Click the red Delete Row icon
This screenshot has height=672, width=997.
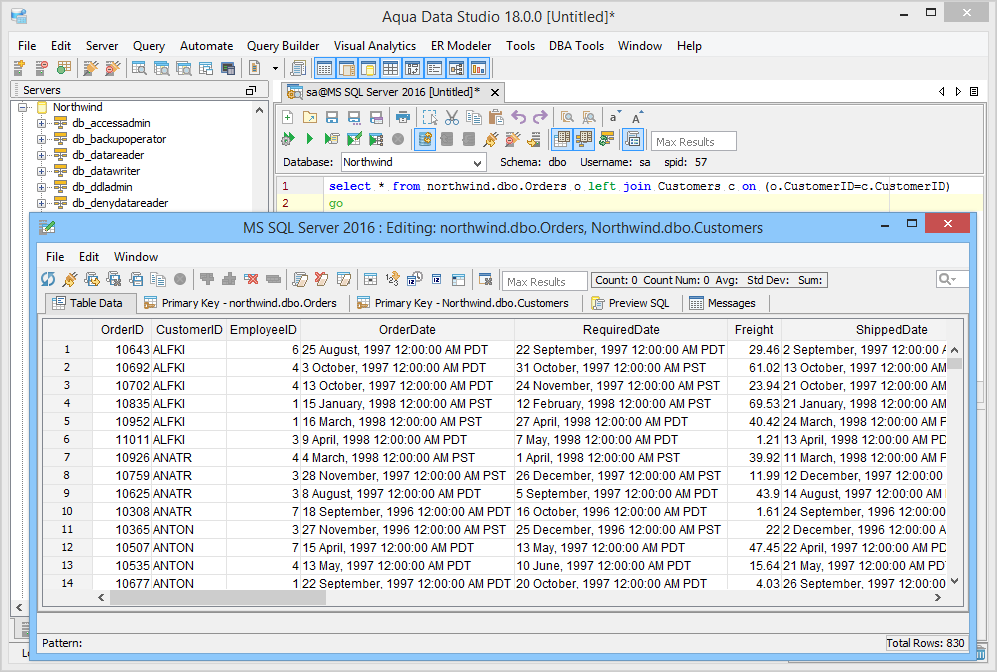click(252, 280)
